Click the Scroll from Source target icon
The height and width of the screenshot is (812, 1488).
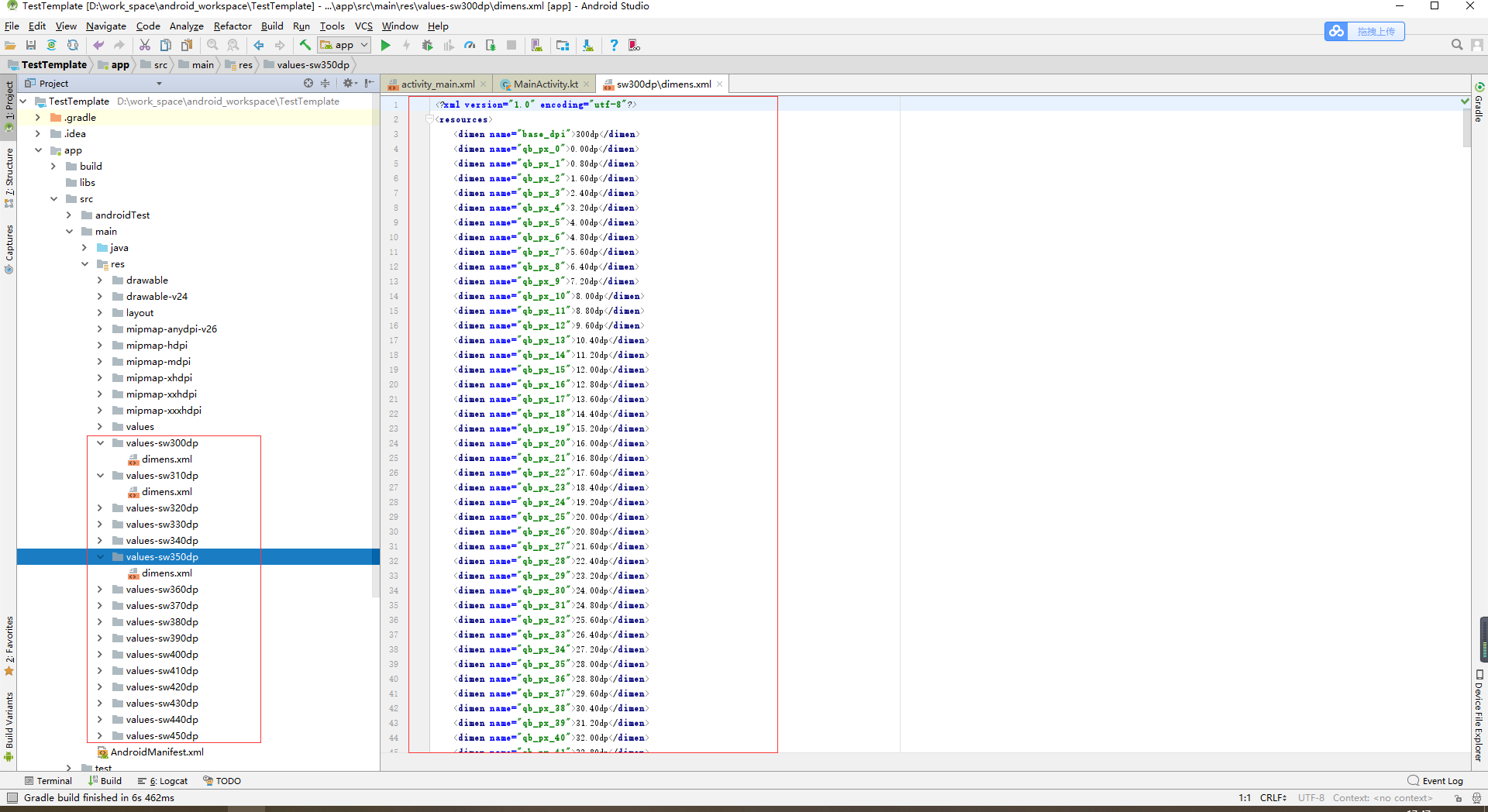(308, 83)
